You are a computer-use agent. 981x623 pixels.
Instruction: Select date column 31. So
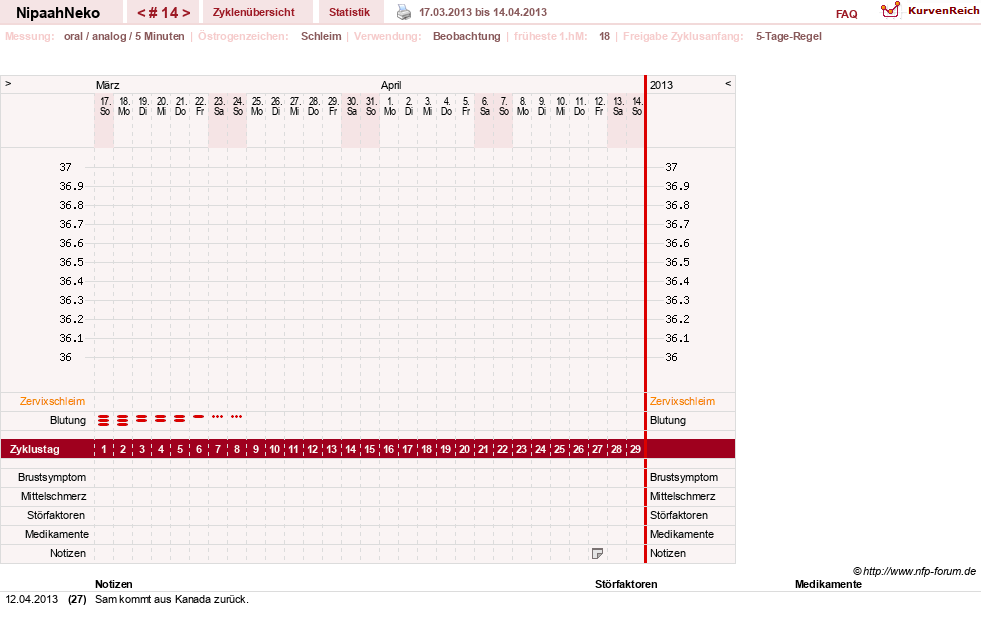[370, 106]
